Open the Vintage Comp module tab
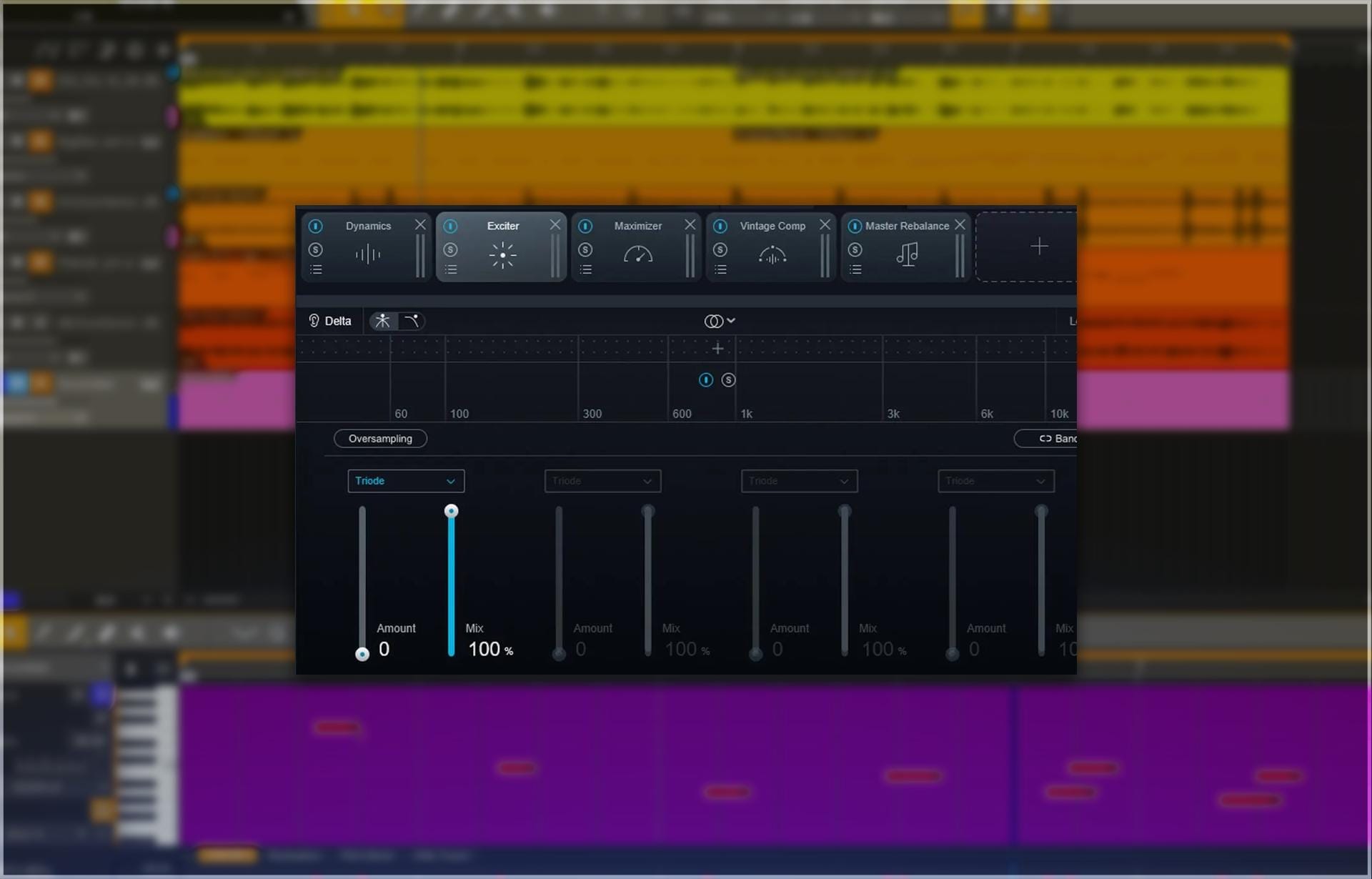Screen dimensions: 1372x879 [x=771, y=247]
